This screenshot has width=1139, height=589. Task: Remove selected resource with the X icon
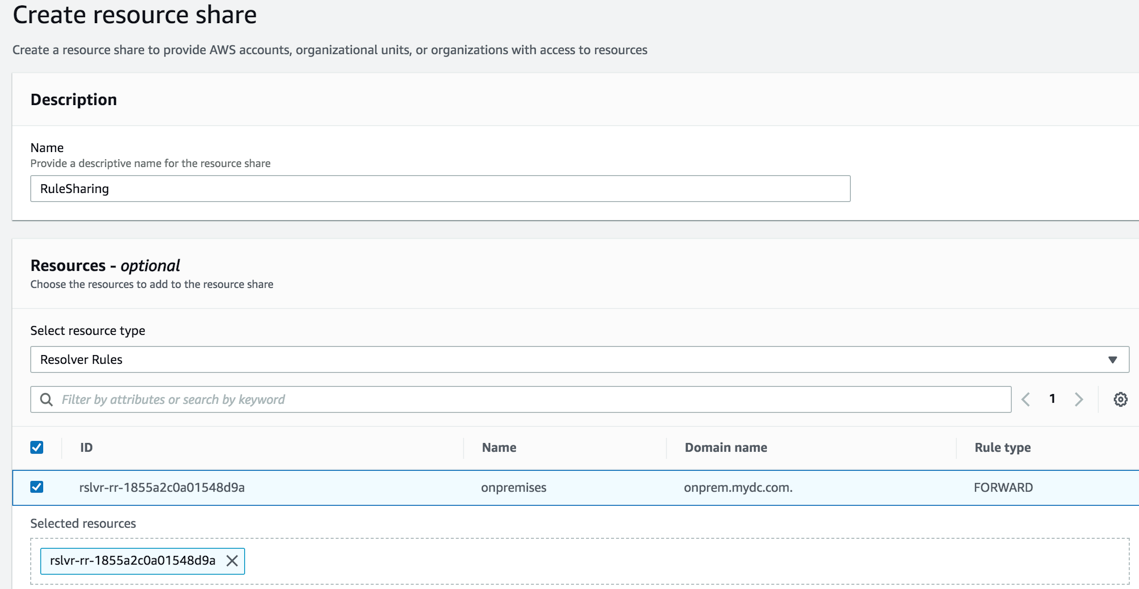(x=232, y=561)
